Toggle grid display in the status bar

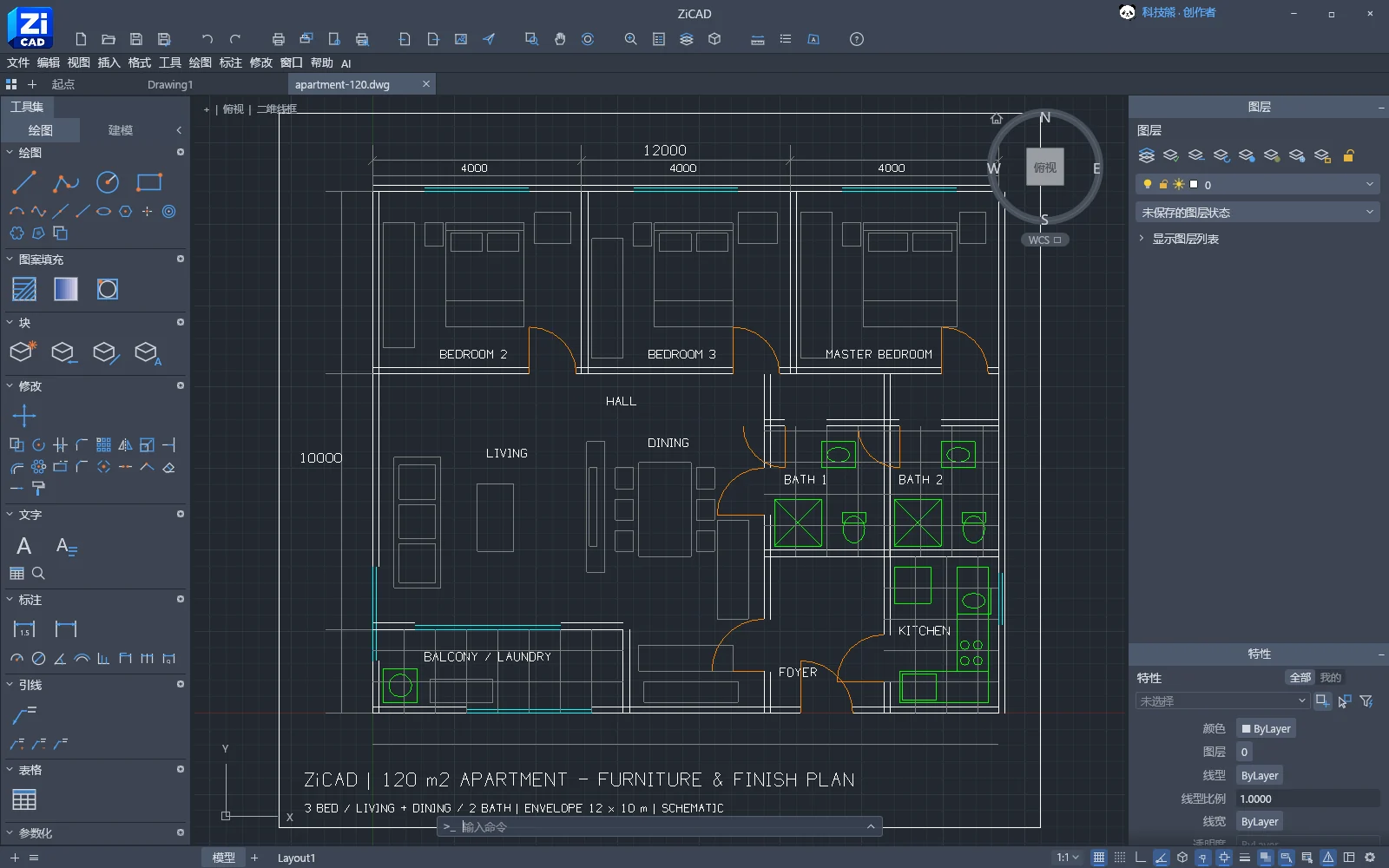[1099, 858]
